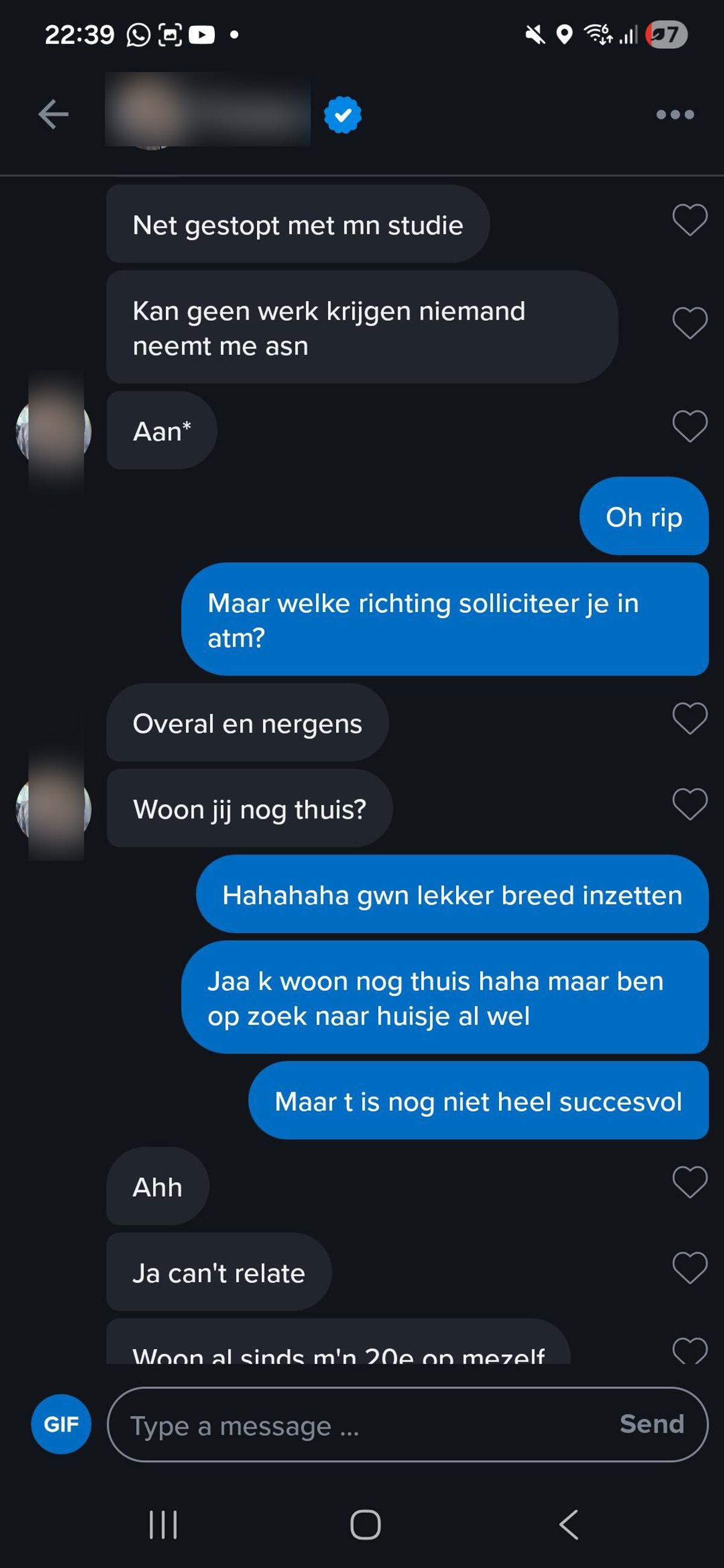724x1568 pixels.
Task: Like the message 'Net gestopt met mn studie'
Action: [x=690, y=219]
